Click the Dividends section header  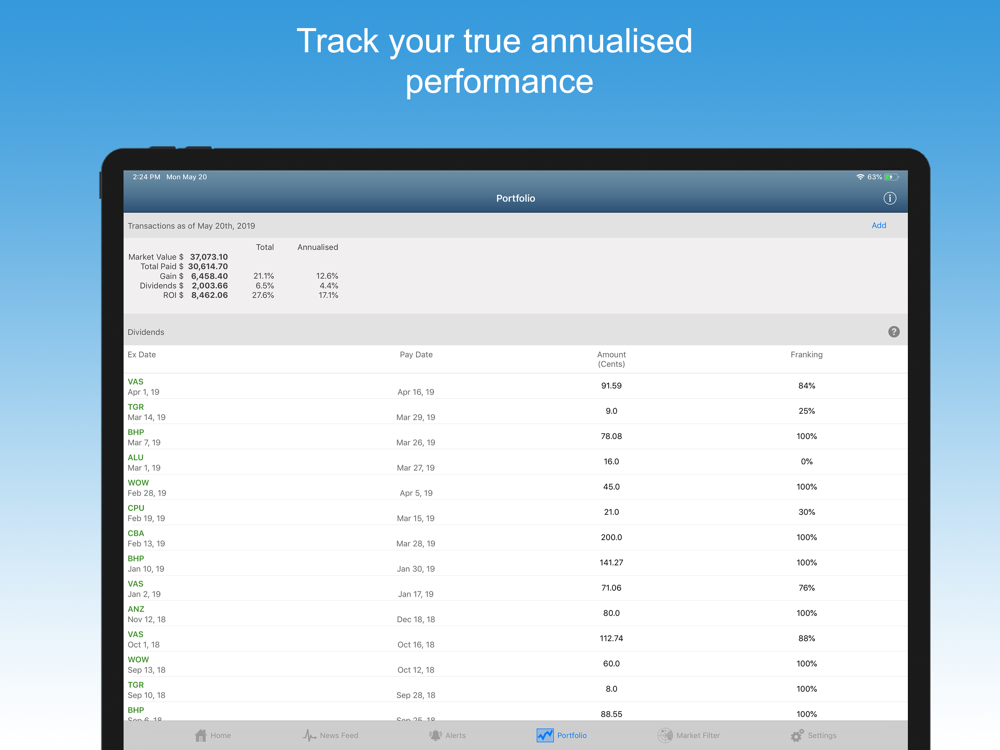[x=145, y=332]
